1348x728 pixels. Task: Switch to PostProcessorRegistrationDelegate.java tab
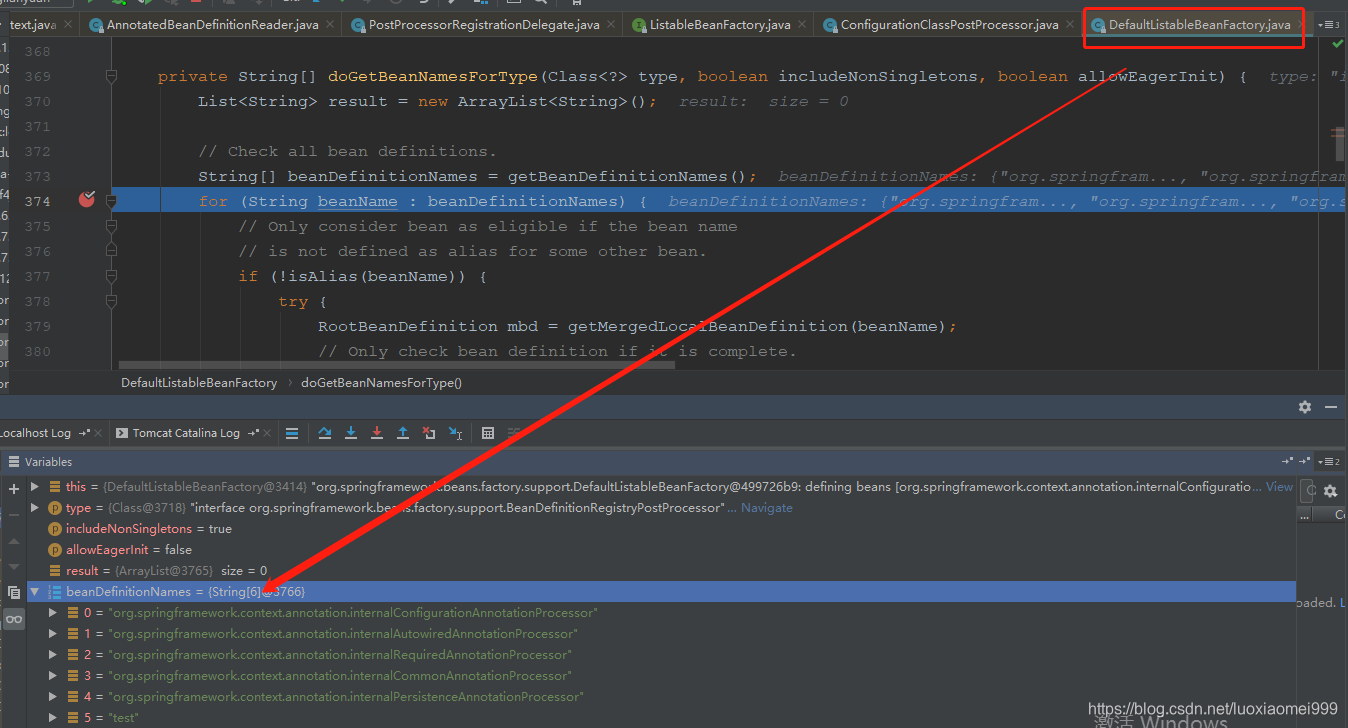484,24
